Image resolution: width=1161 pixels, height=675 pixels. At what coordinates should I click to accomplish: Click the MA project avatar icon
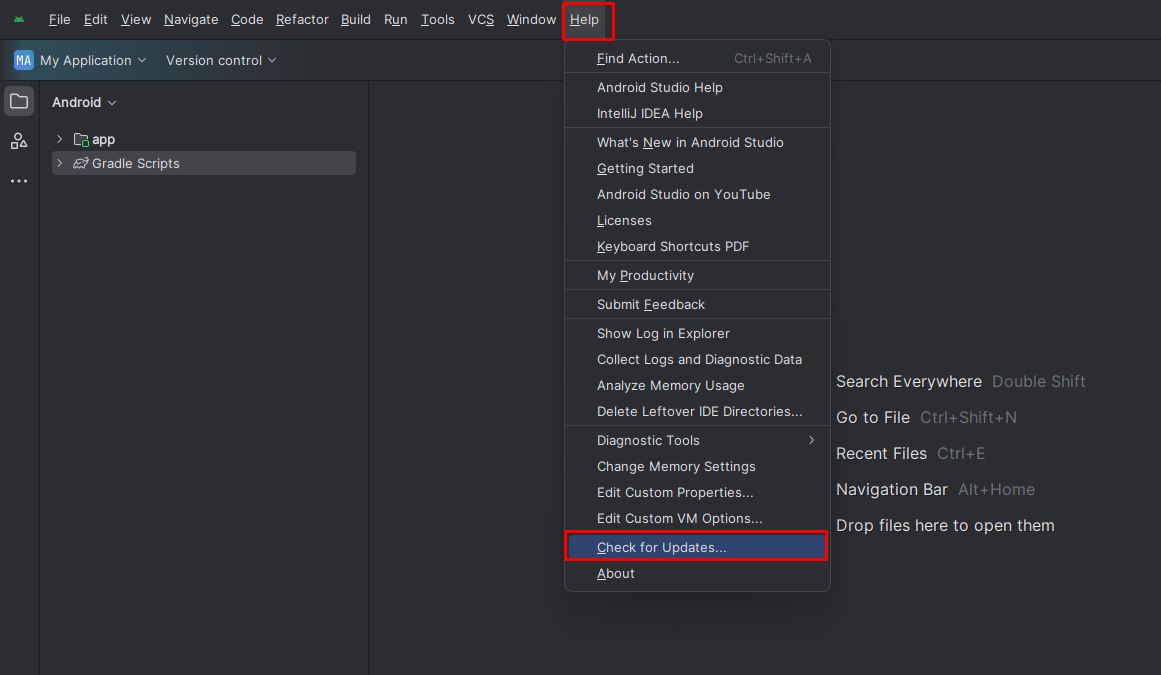click(x=24, y=60)
